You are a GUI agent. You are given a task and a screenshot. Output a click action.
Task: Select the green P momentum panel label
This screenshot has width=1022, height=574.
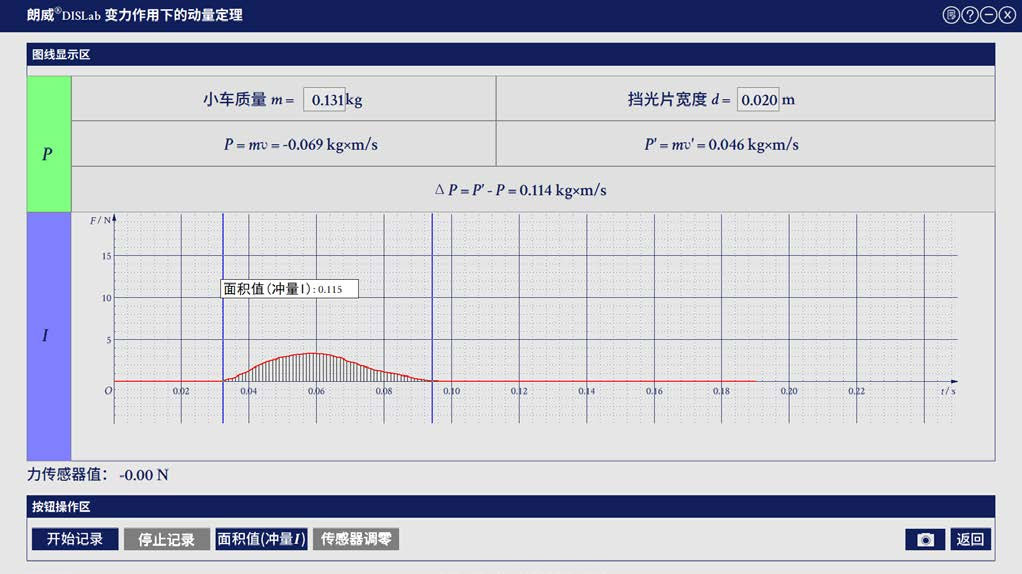48,155
